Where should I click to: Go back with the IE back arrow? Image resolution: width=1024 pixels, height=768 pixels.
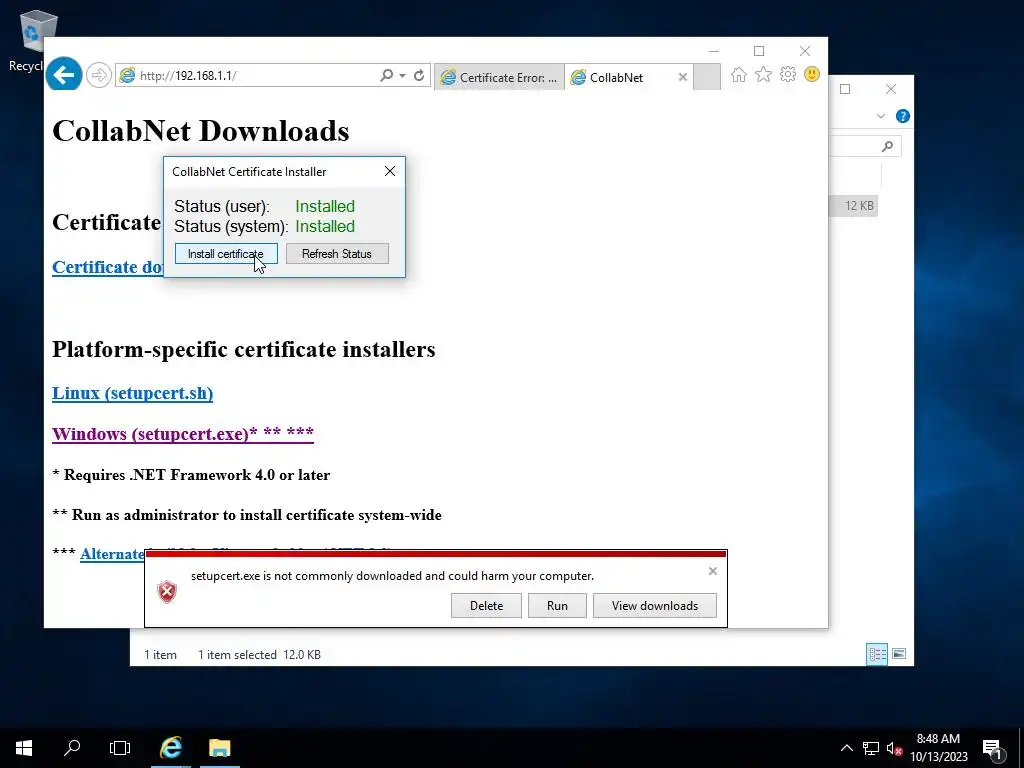64,75
